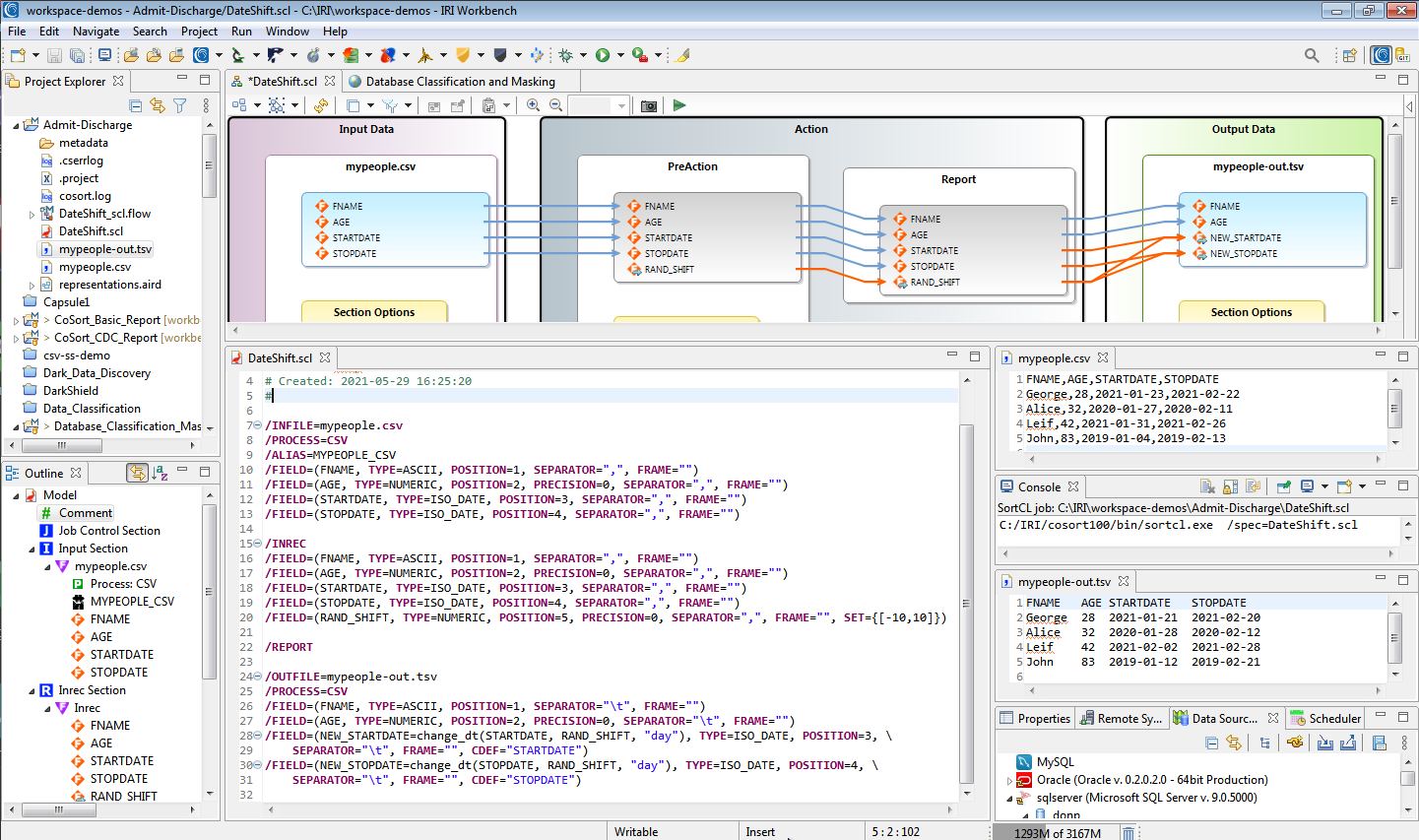Expand CoSort_Basic_Report project

(17, 321)
